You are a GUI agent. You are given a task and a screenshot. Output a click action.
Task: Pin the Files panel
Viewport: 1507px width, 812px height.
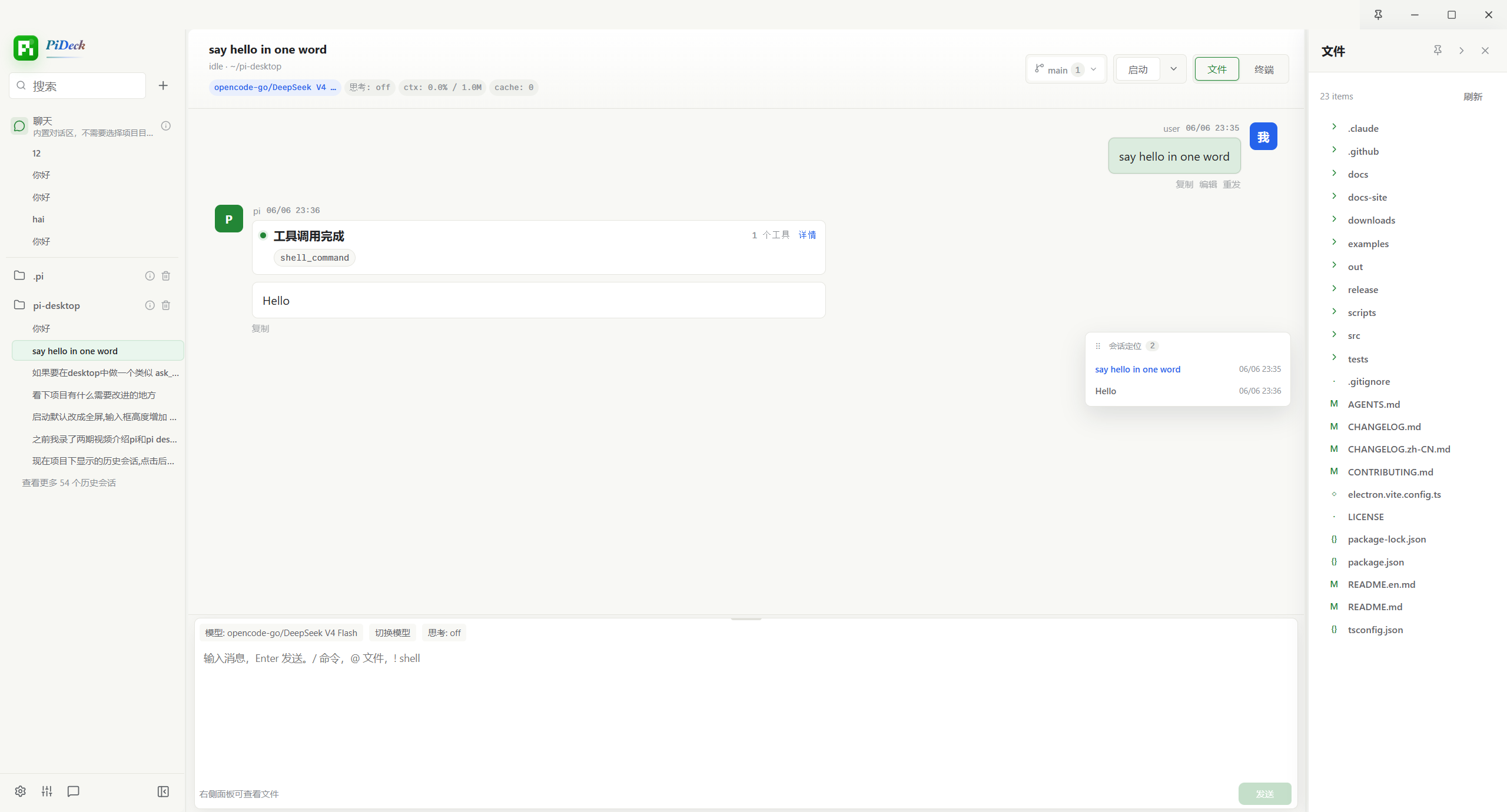pos(1438,51)
